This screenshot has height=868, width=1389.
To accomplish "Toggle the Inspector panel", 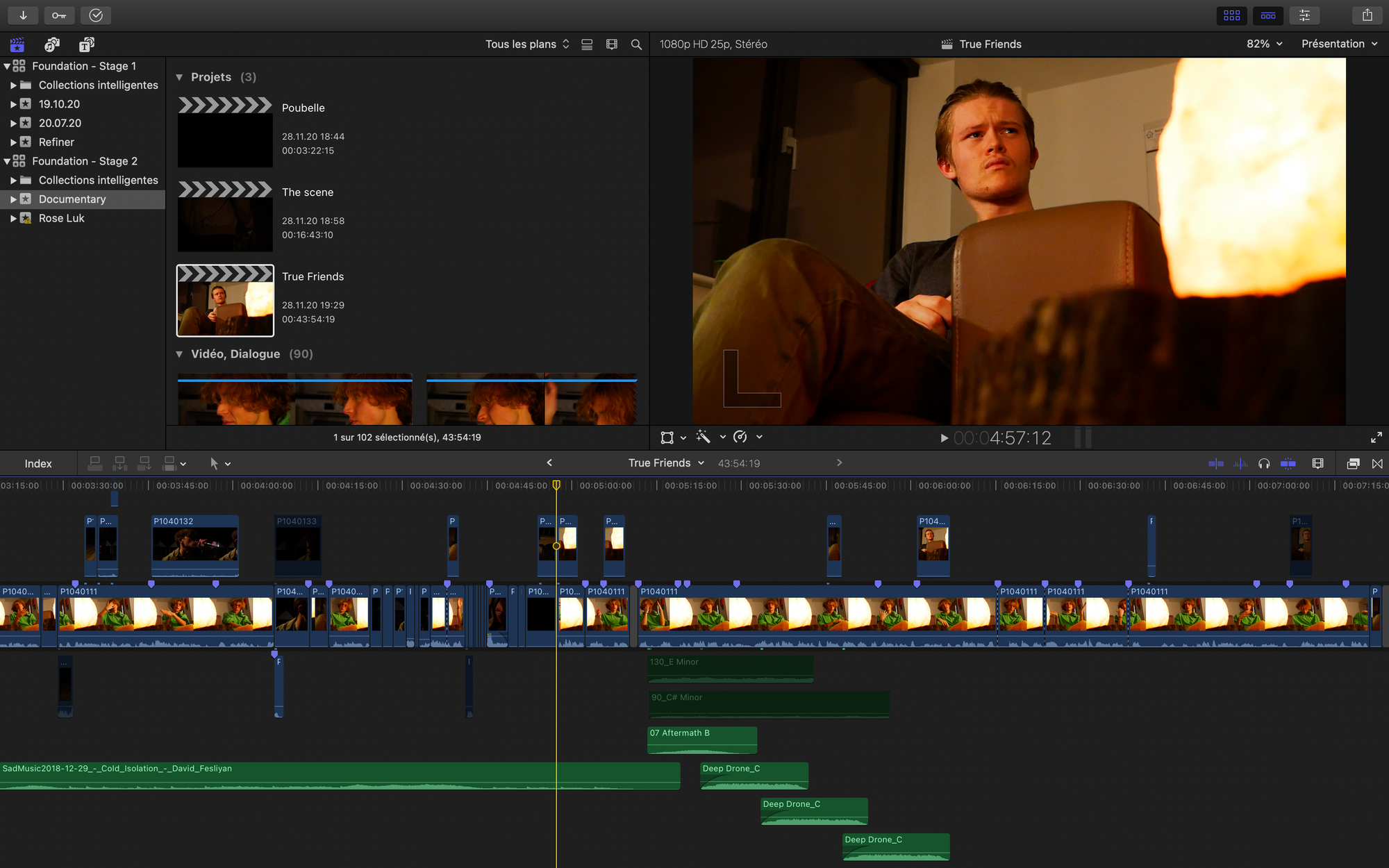I will [1305, 15].
